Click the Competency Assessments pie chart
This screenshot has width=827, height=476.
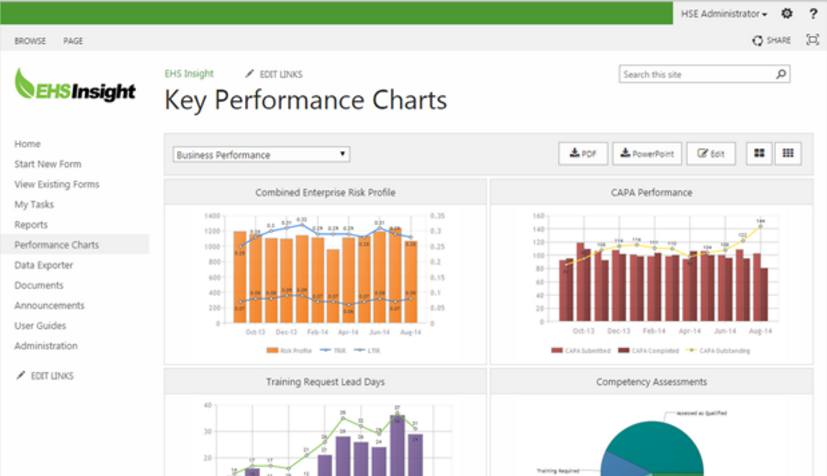(652, 449)
